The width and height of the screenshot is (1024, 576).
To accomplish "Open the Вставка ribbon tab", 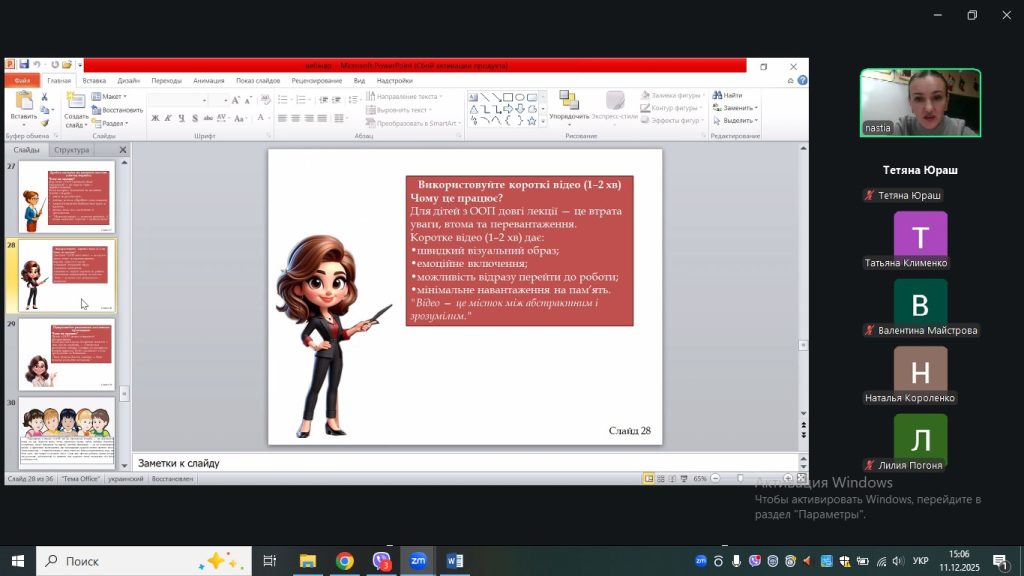I will point(94,80).
